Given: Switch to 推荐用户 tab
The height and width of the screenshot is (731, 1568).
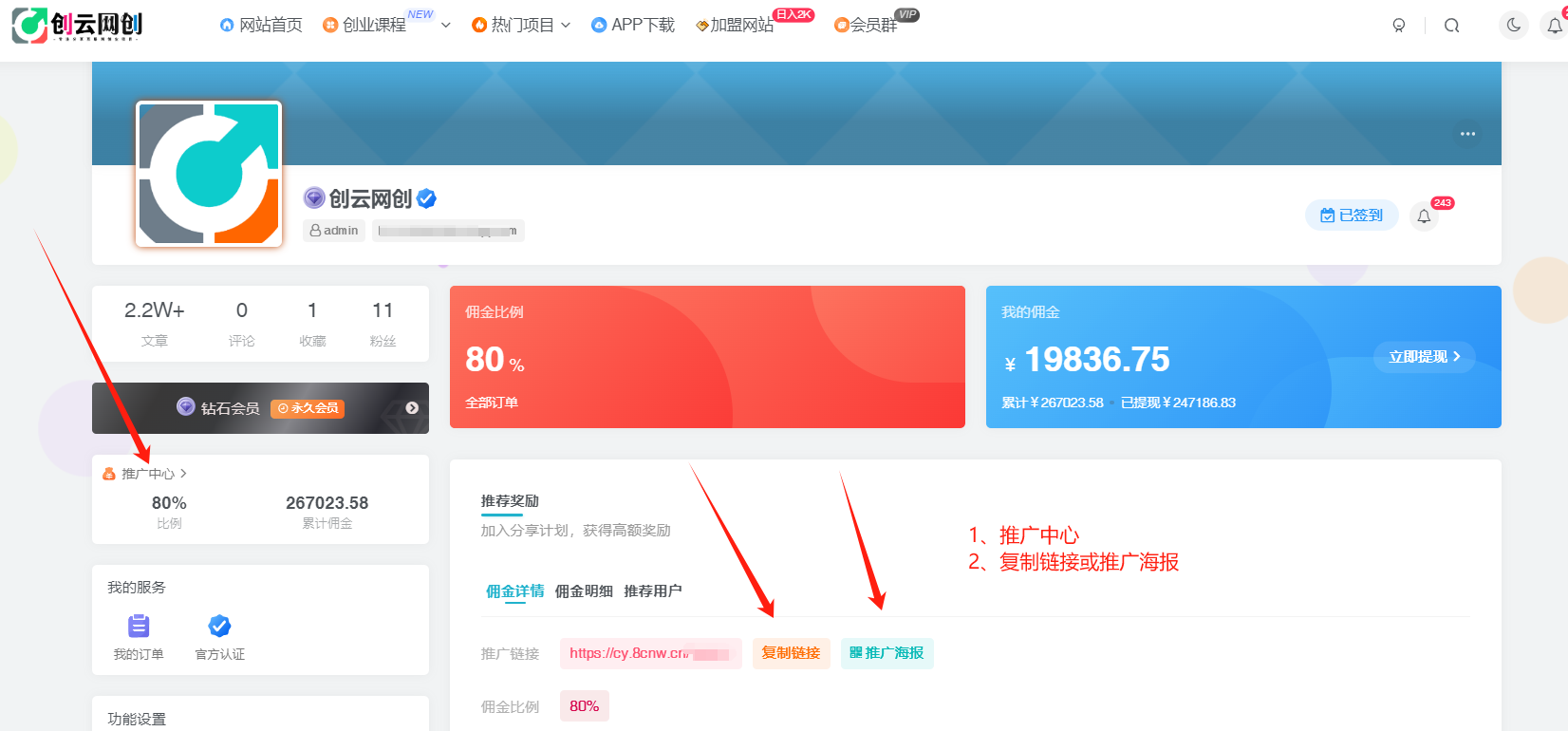Looking at the screenshot, I should pos(653,591).
